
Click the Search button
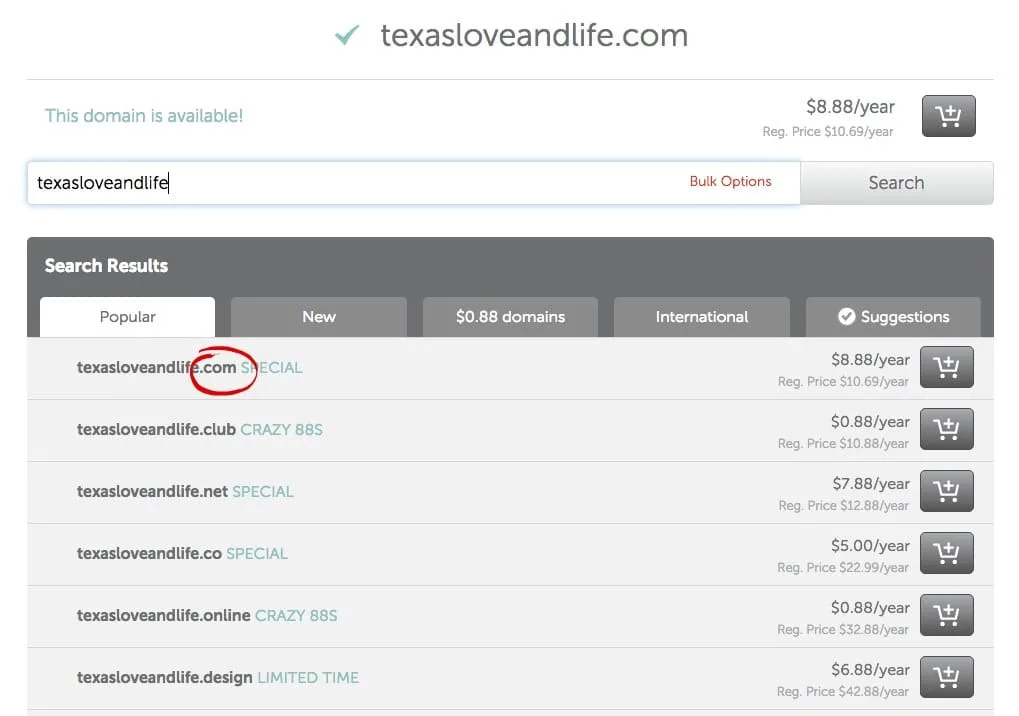tap(895, 182)
